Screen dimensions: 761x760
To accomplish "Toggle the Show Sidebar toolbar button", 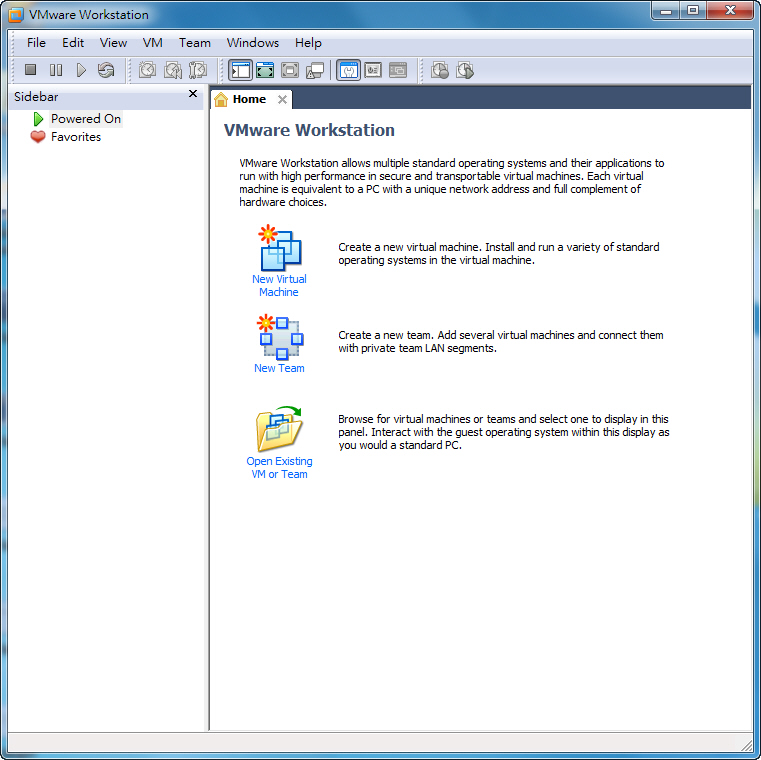I will 240,70.
